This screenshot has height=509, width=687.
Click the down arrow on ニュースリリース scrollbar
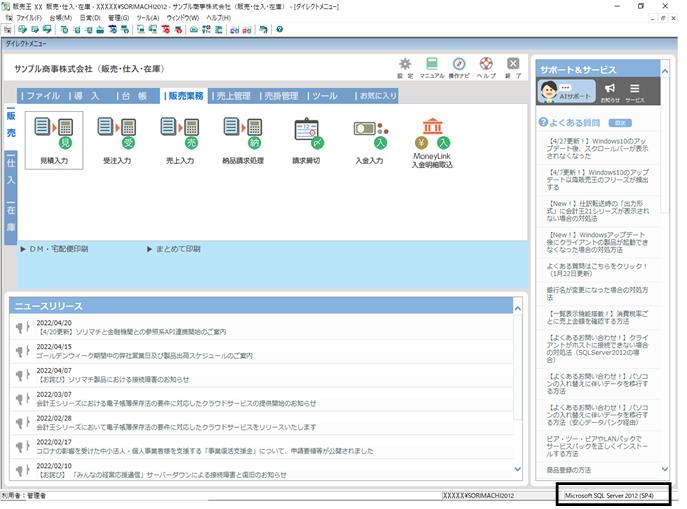click(517, 469)
